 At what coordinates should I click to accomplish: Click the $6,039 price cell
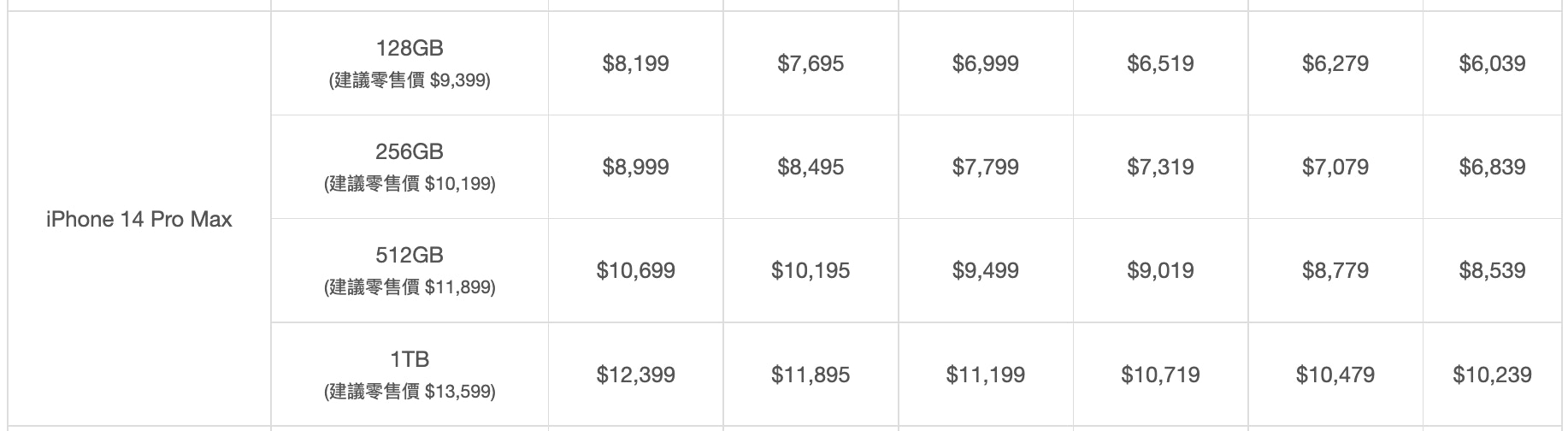click(1492, 63)
